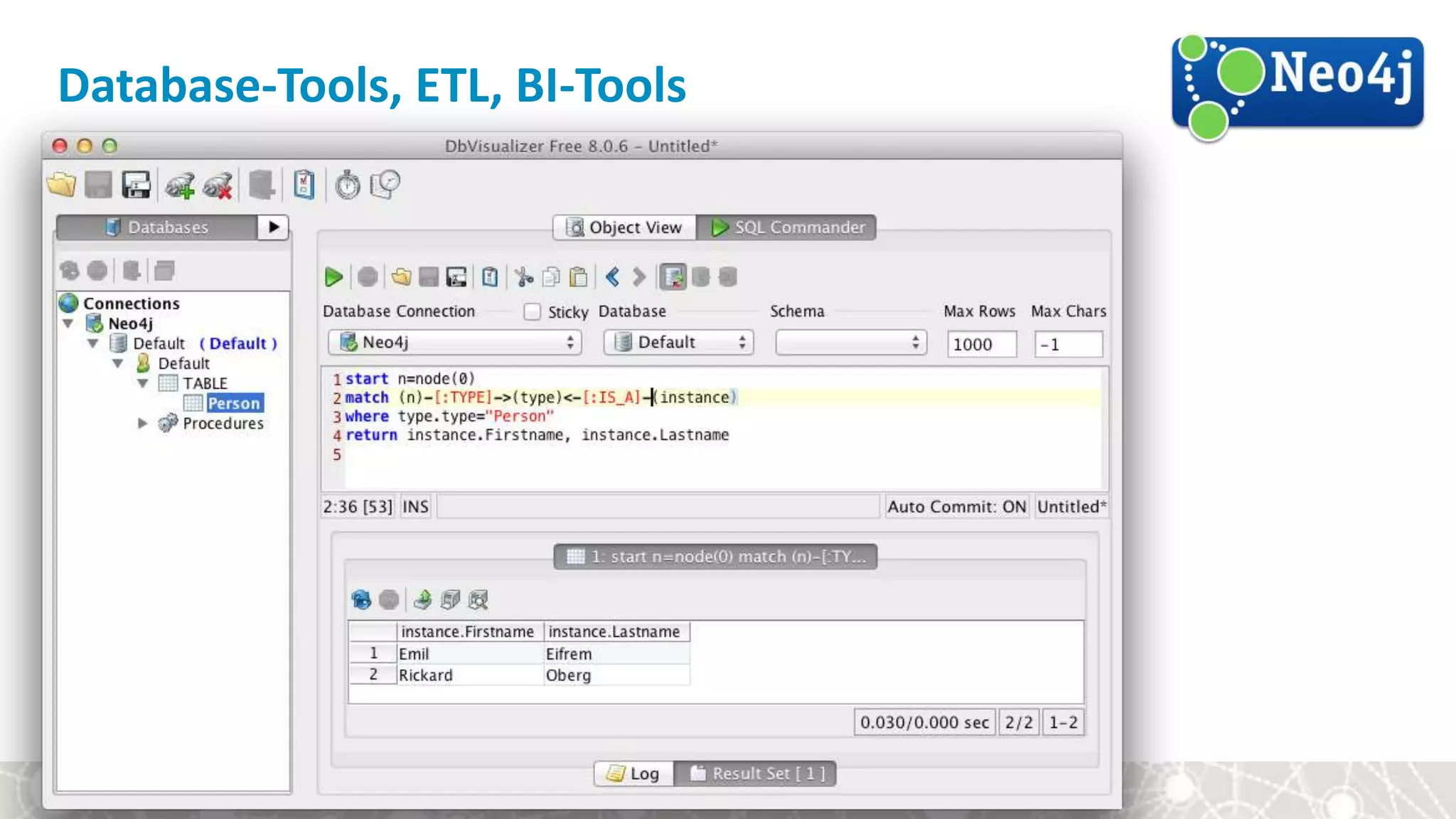Viewport: 1456px width, 819px height.
Task: Expand the Procedures node
Action: point(143,424)
